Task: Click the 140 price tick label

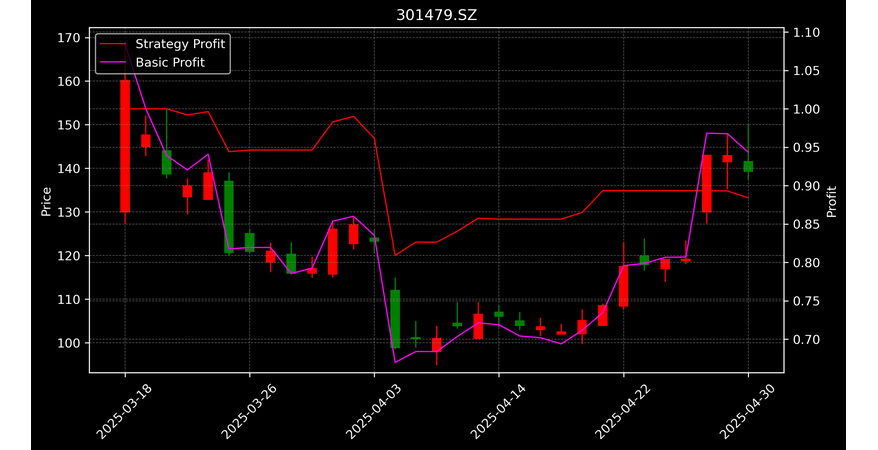Action: [69, 169]
